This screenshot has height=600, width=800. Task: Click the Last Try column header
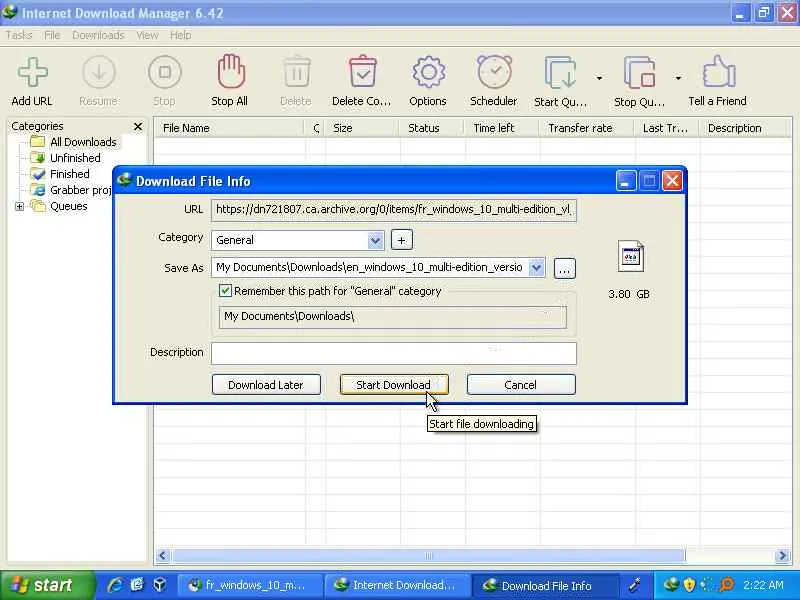[x=668, y=128]
